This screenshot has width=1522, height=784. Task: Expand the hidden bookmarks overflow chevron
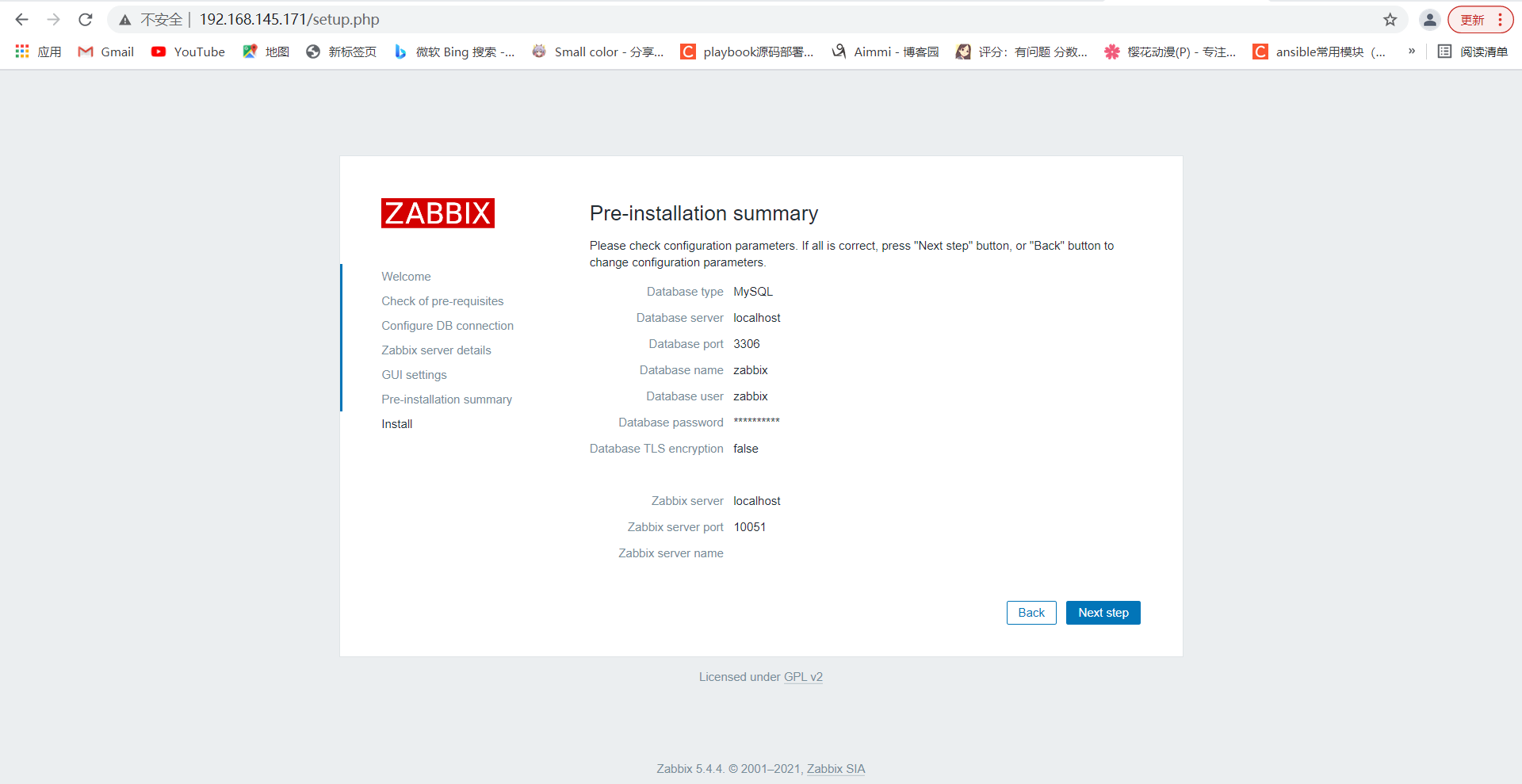click(x=1412, y=52)
